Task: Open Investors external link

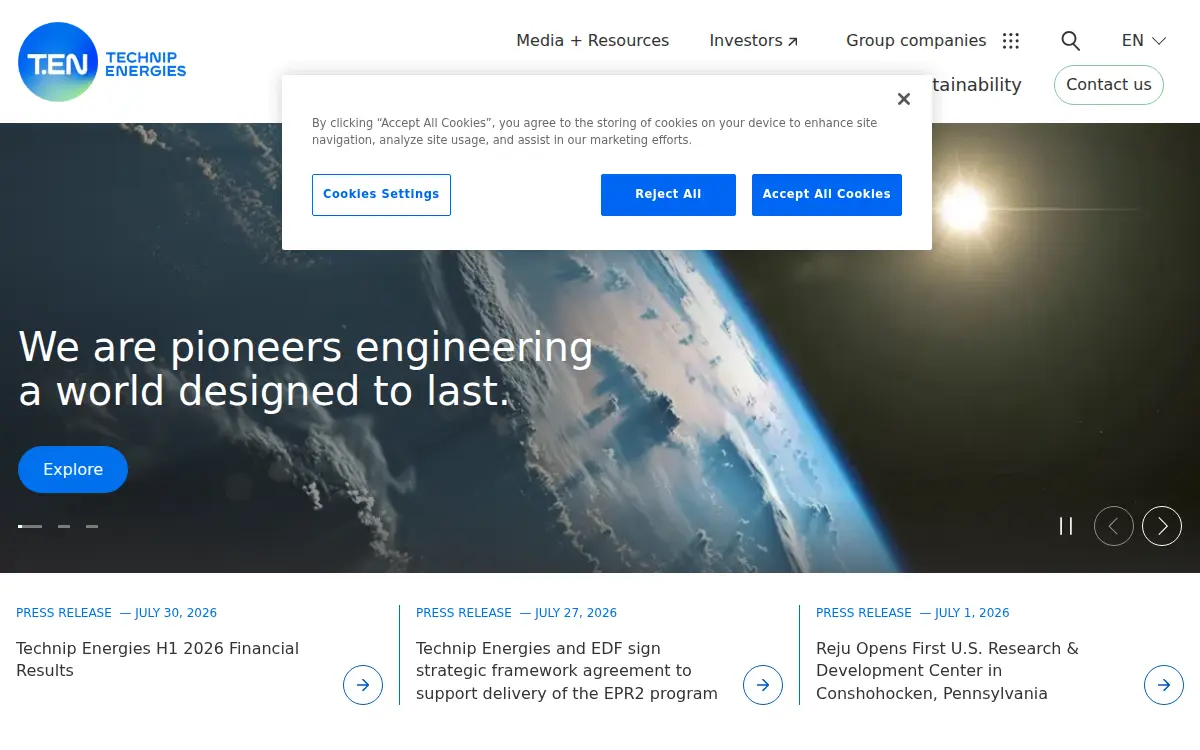Action: [x=754, y=41]
